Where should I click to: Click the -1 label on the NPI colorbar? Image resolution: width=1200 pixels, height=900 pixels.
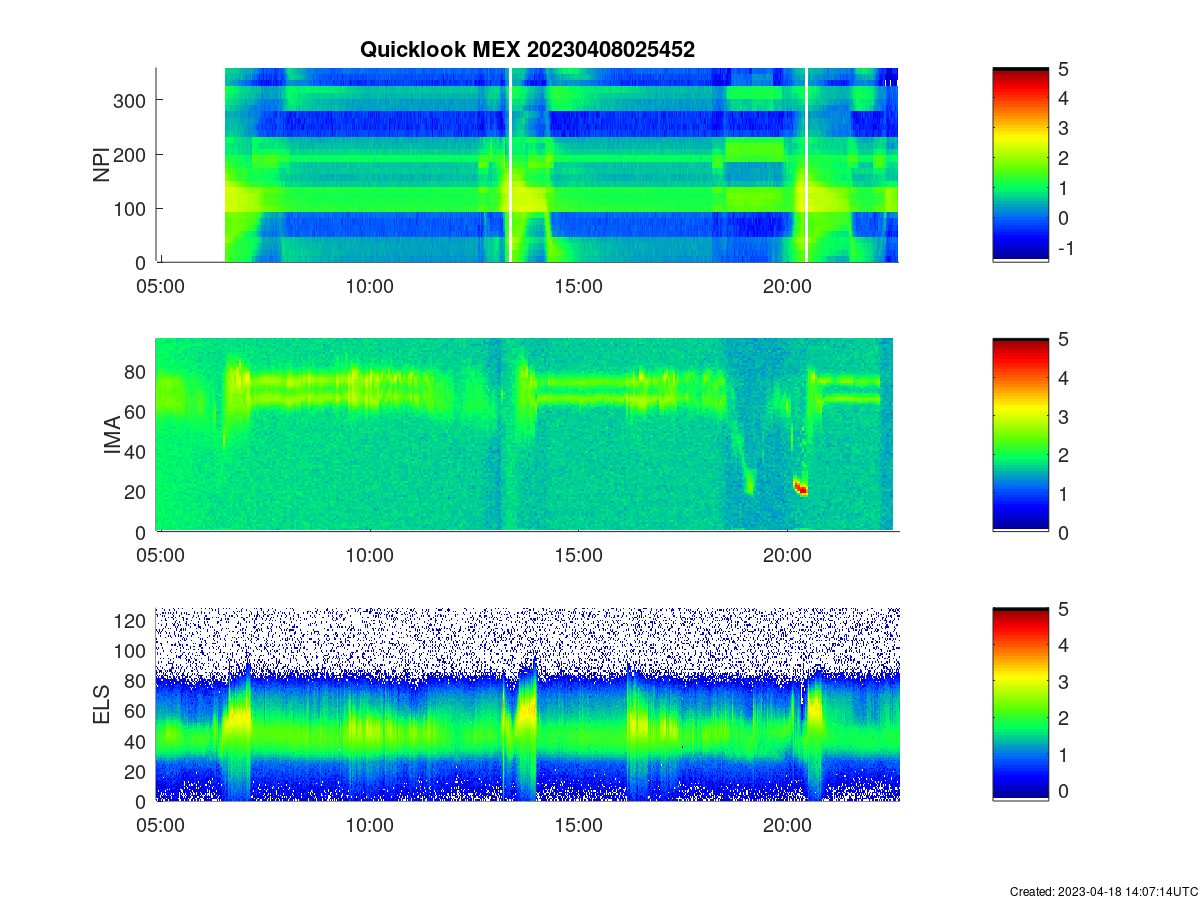pyautogui.click(x=1065, y=247)
